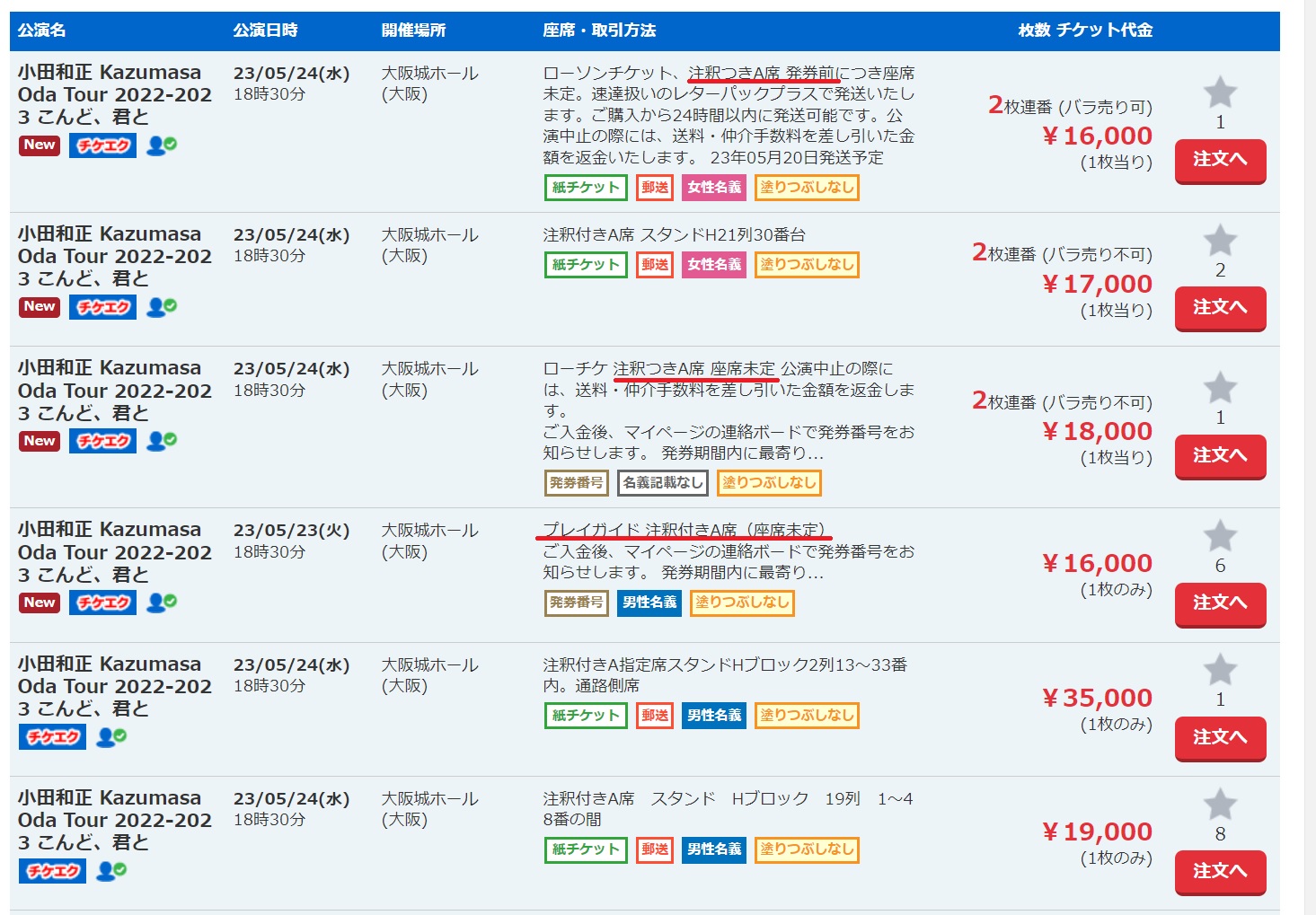Click New badge in ¥17,000 listing row
The height and width of the screenshot is (915, 1316).
pos(40,307)
